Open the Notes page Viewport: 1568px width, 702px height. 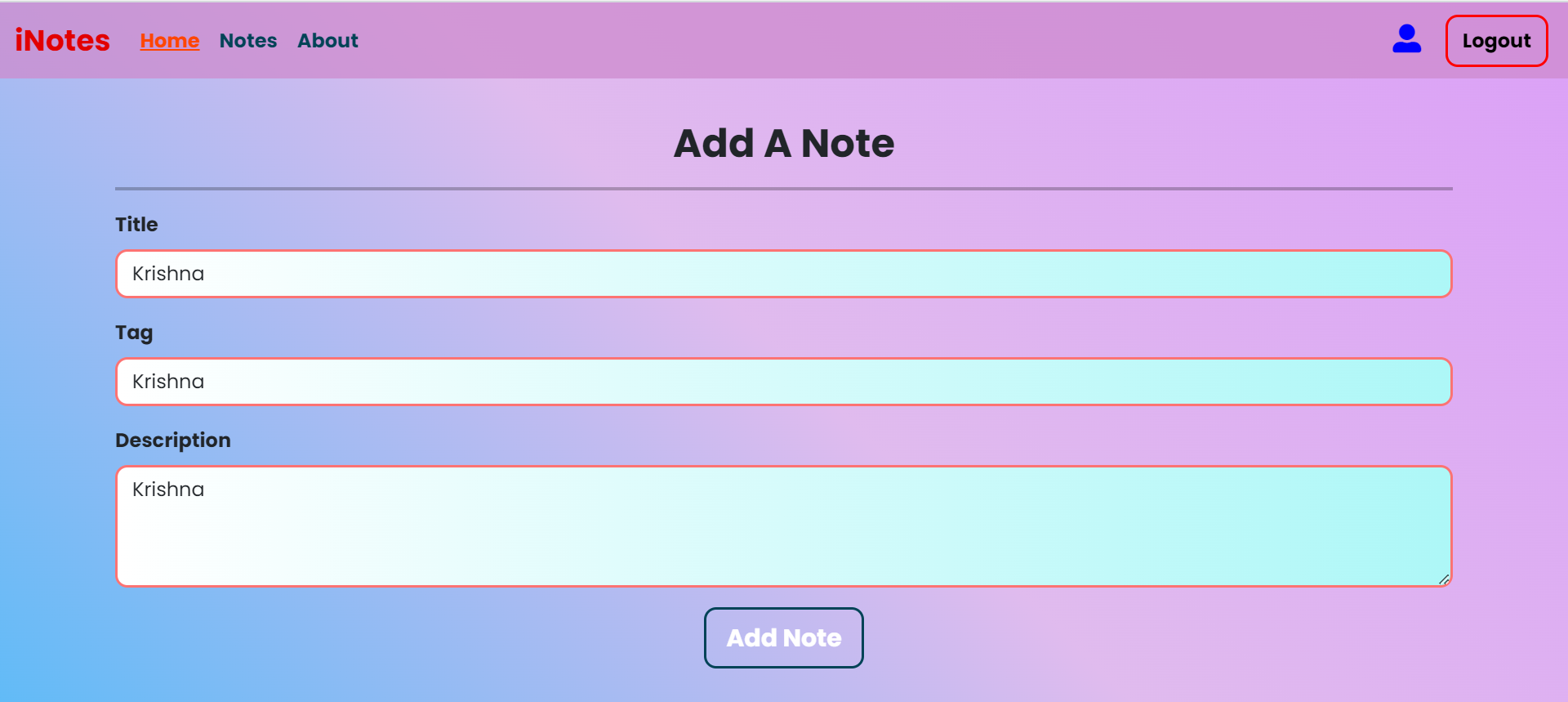[x=248, y=40]
